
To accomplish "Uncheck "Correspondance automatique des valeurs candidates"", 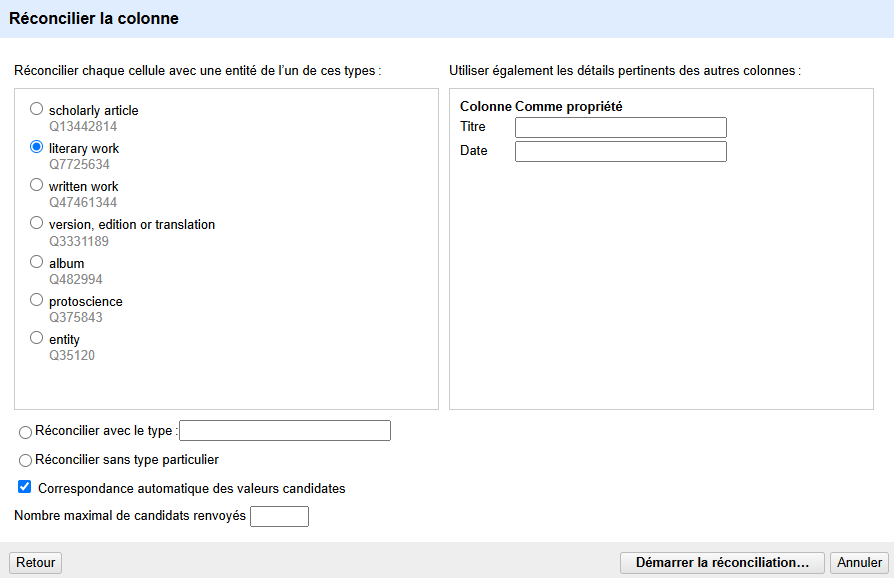I will (24, 487).
